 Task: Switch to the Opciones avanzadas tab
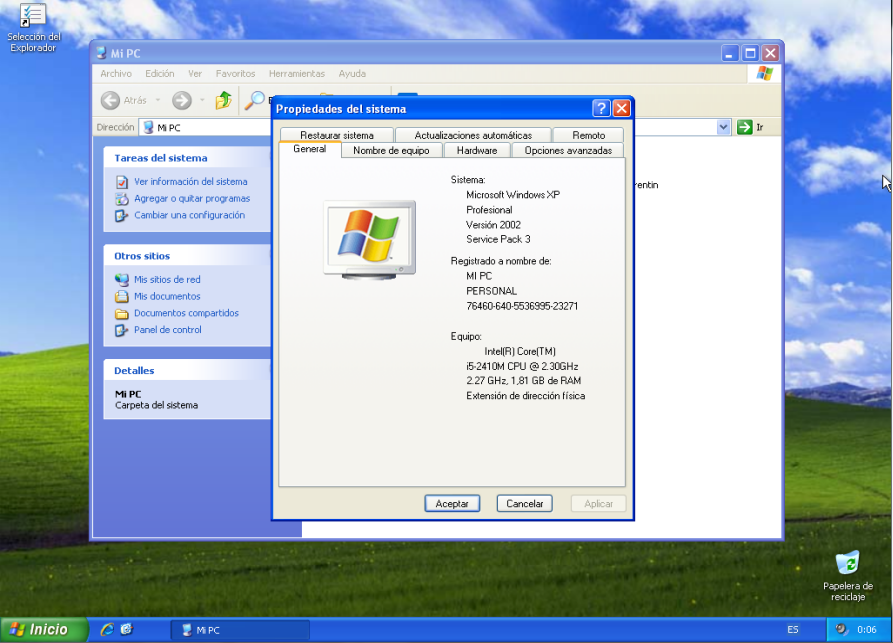568,150
